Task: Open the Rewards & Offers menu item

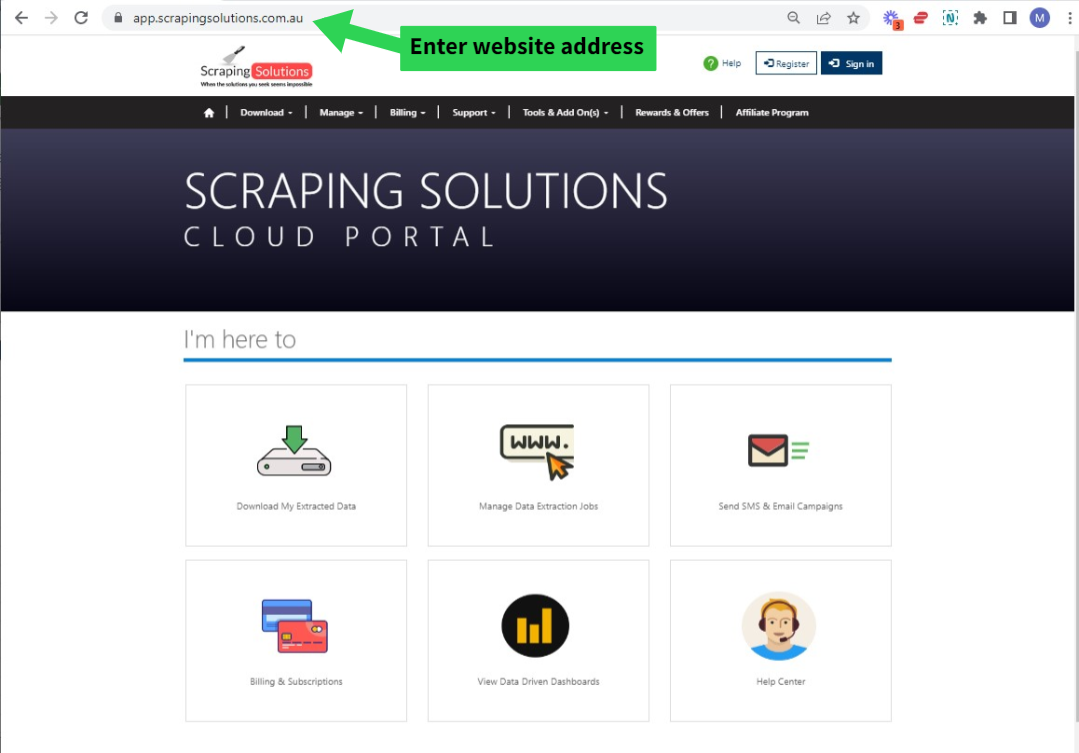Action: tap(672, 113)
